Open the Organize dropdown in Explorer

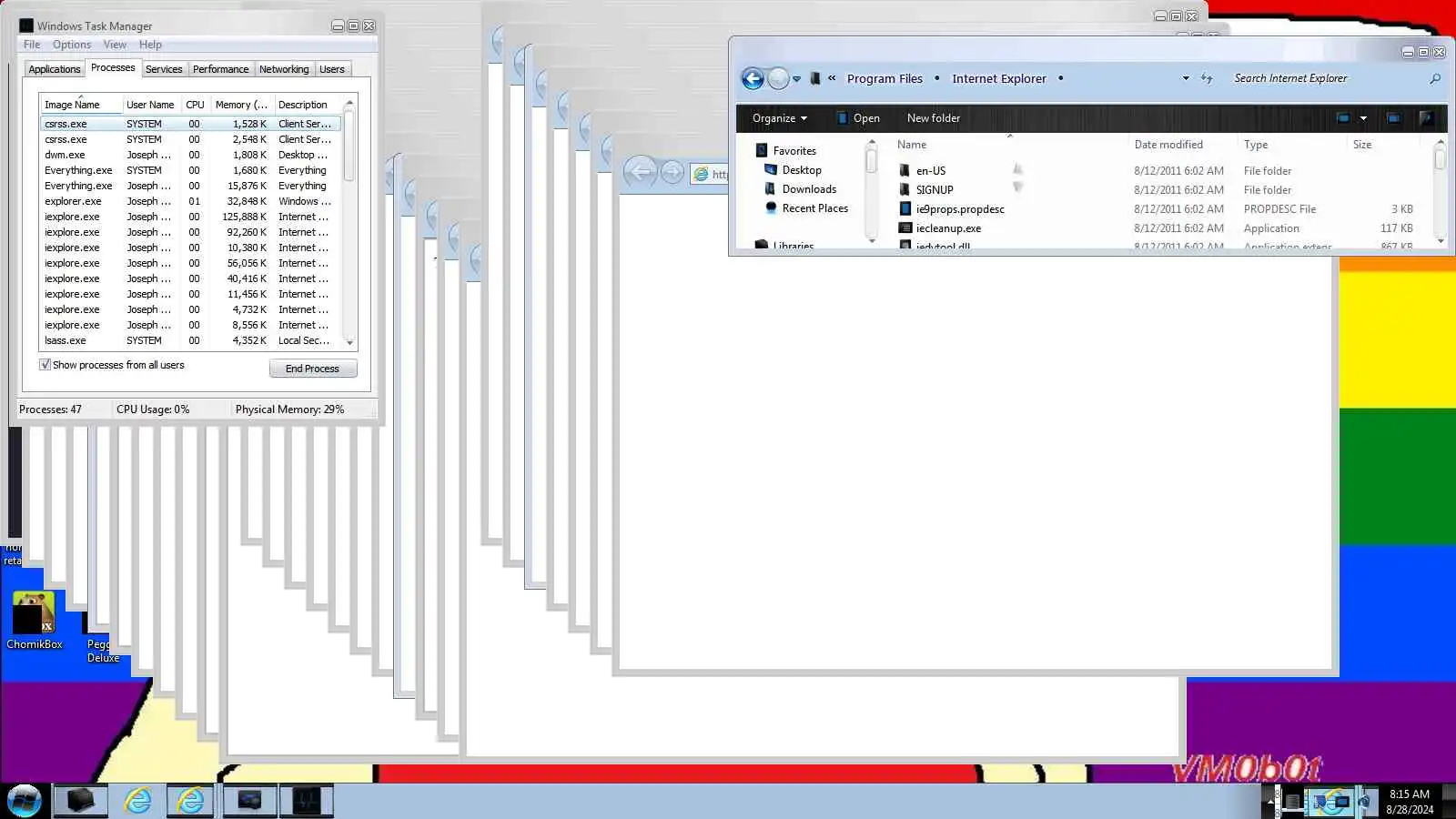tap(780, 118)
